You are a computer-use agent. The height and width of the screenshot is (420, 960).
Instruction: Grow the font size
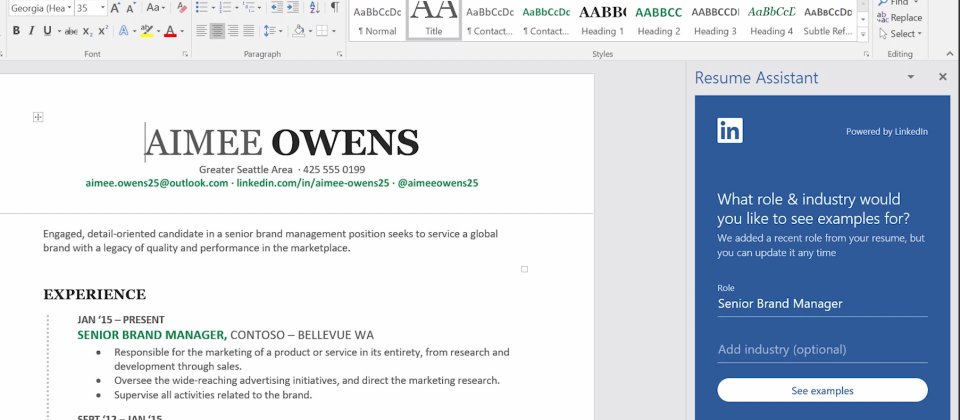tap(115, 8)
